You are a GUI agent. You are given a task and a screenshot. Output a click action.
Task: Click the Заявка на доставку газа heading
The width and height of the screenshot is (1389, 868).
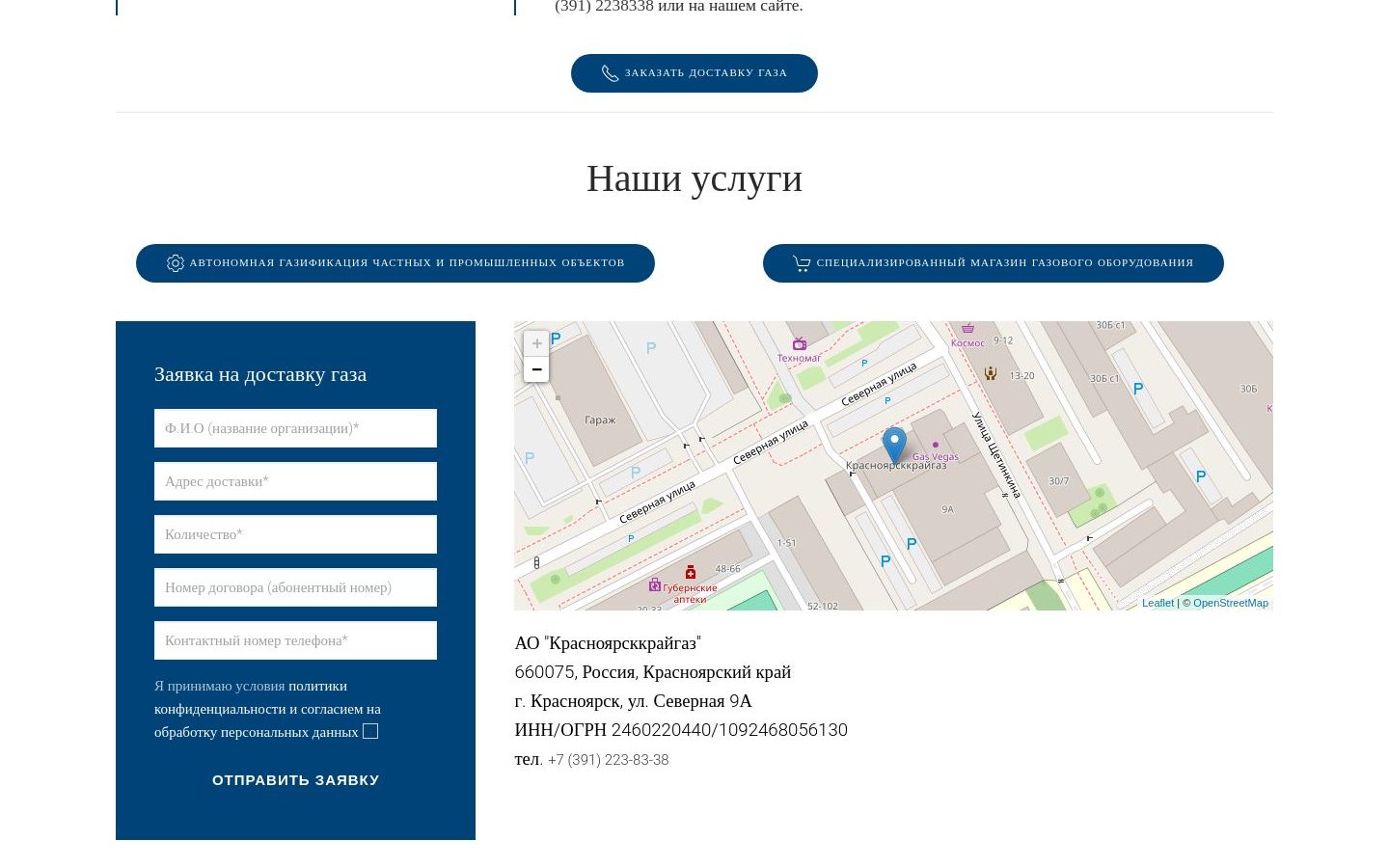pyautogui.click(x=260, y=374)
